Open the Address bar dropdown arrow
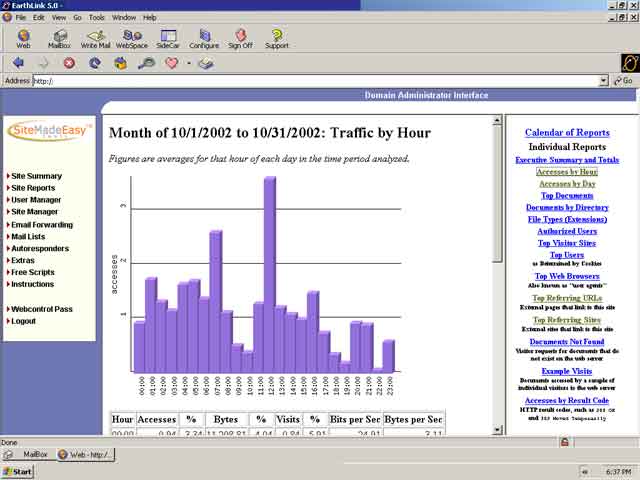 (603, 81)
